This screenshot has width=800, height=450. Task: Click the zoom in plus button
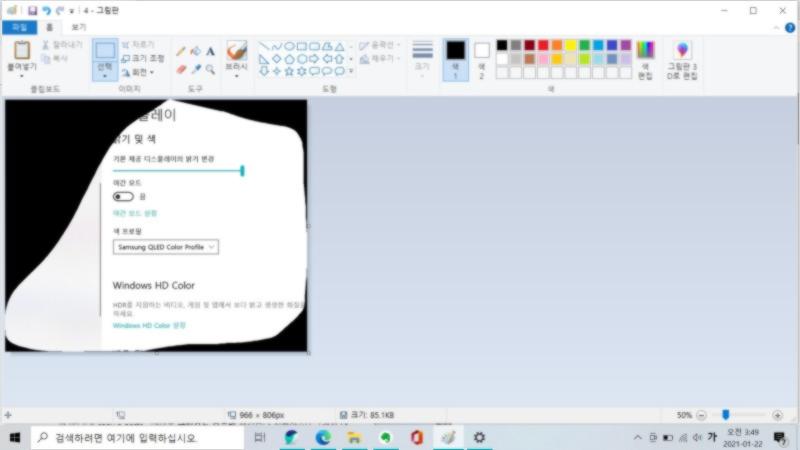click(778, 415)
